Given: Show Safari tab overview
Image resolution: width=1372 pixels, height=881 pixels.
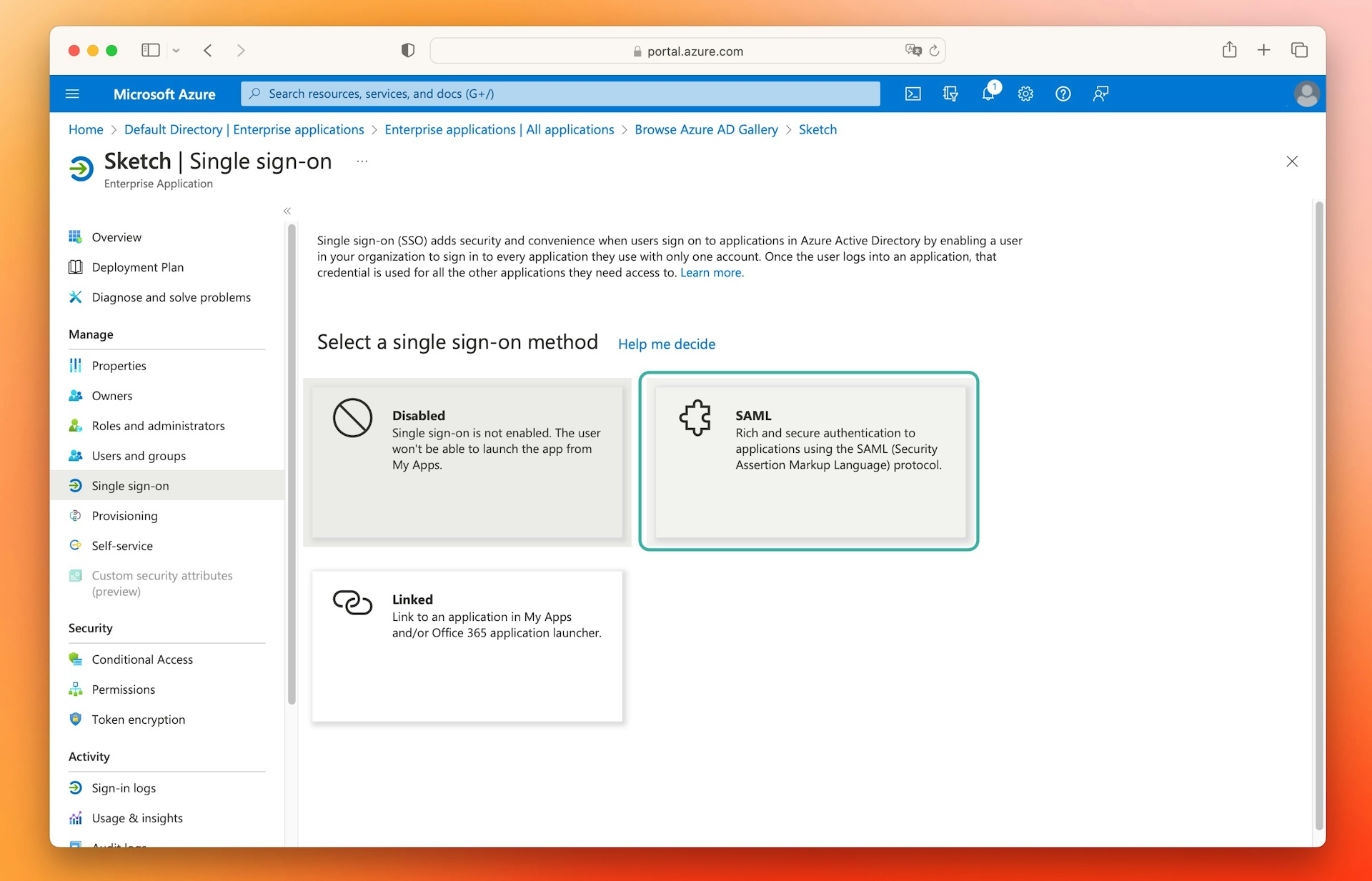Looking at the screenshot, I should point(1299,50).
